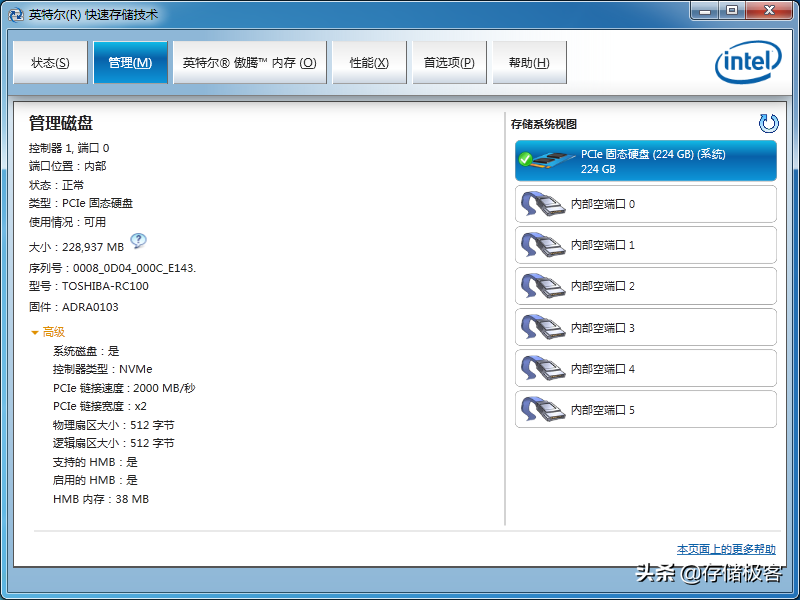Click the drive icon for 内部空端口 4
This screenshot has height=600, width=800.
543,369
